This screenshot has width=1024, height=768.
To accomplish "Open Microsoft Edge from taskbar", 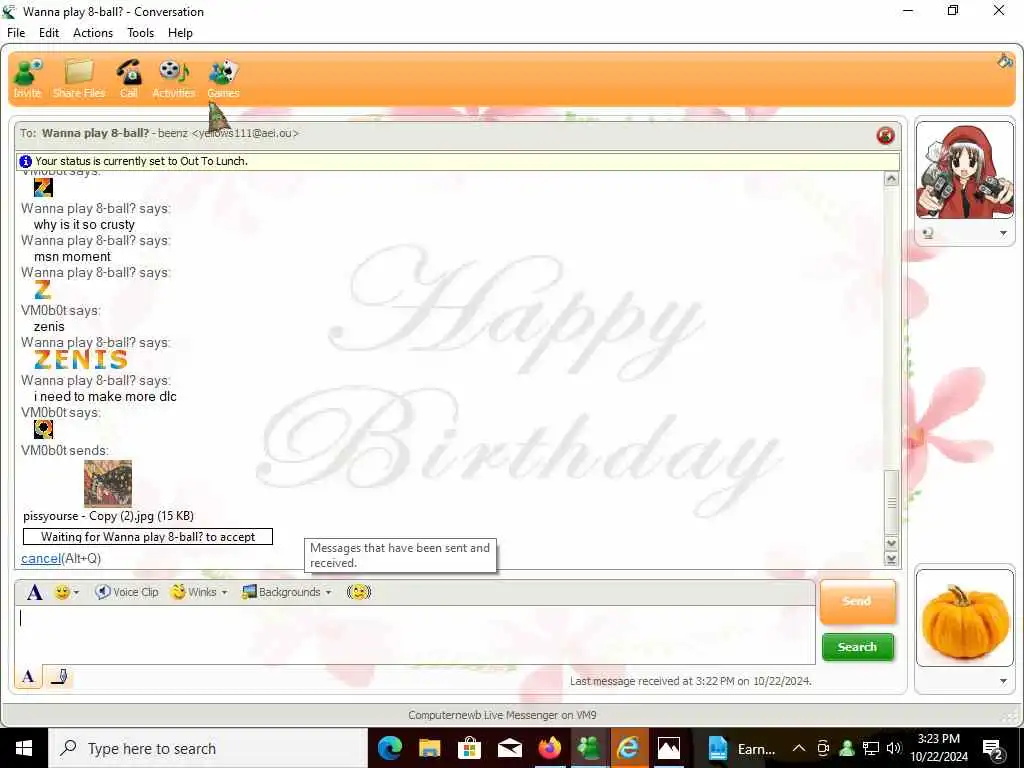I will point(390,748).
